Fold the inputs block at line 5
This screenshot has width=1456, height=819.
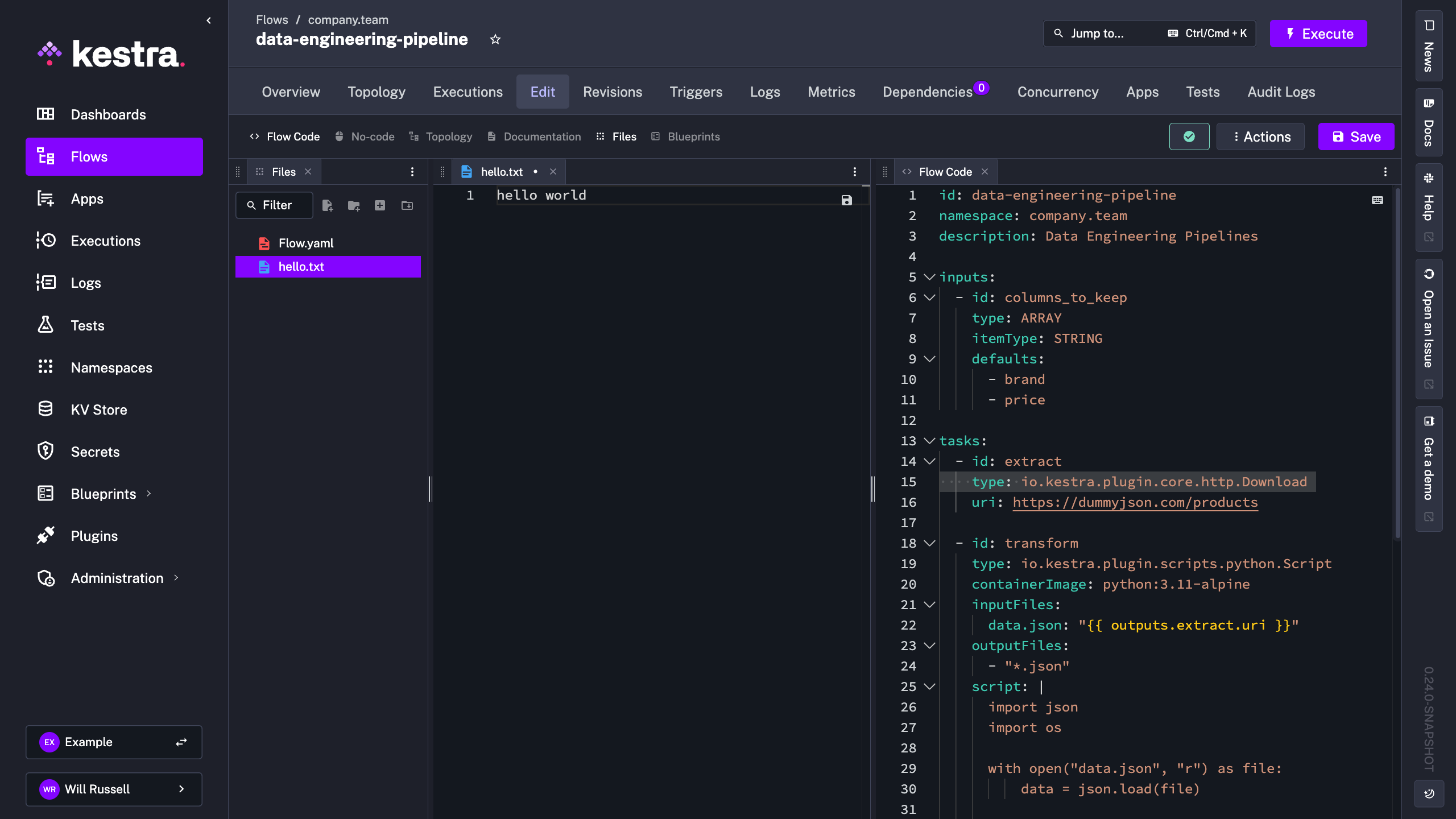click(x=929, y=277)
